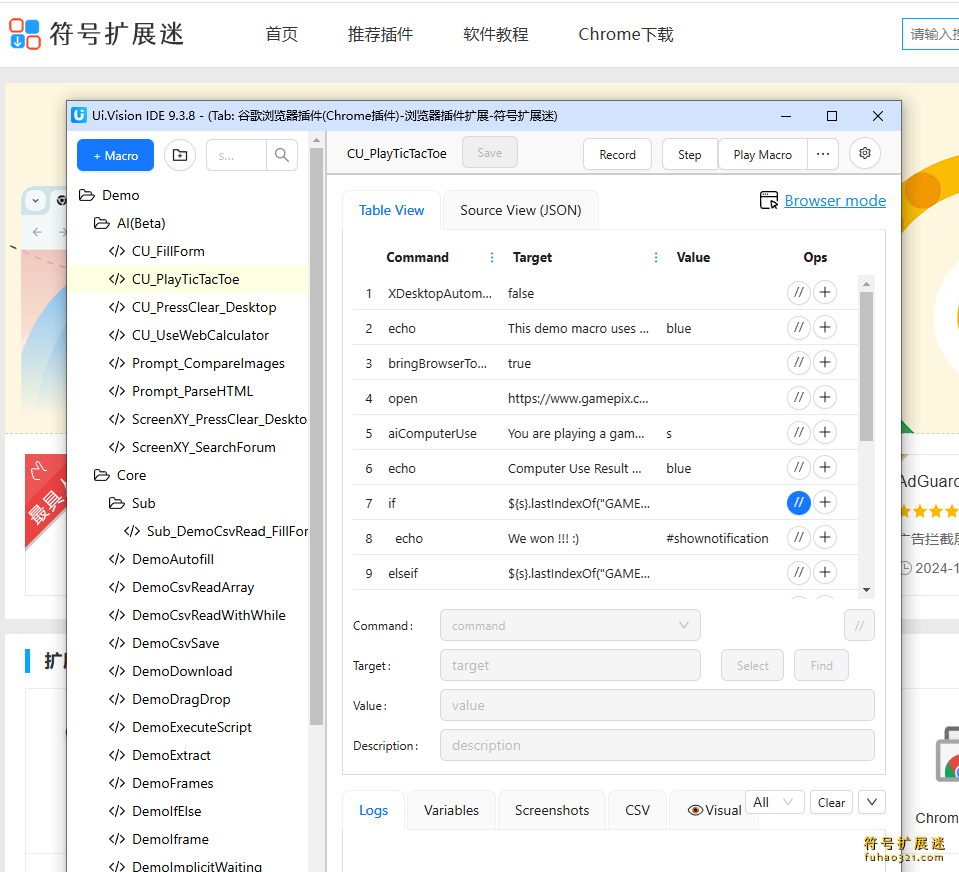Add a command after row 4 open
Image resolution: width=959 pixels, height=872 pixels.
[x=825, y=397]
